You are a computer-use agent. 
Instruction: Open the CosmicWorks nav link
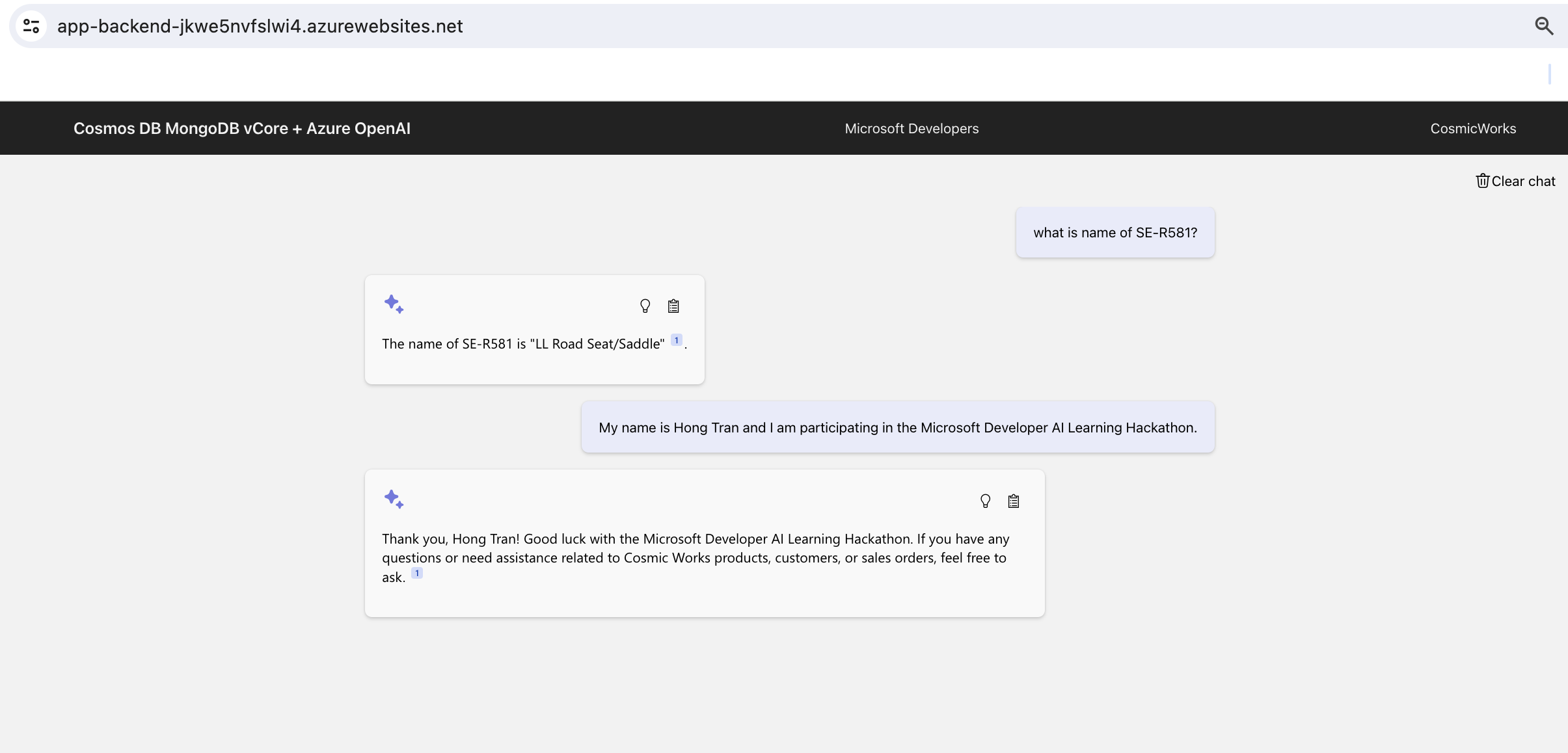(x=1473, y=128)
